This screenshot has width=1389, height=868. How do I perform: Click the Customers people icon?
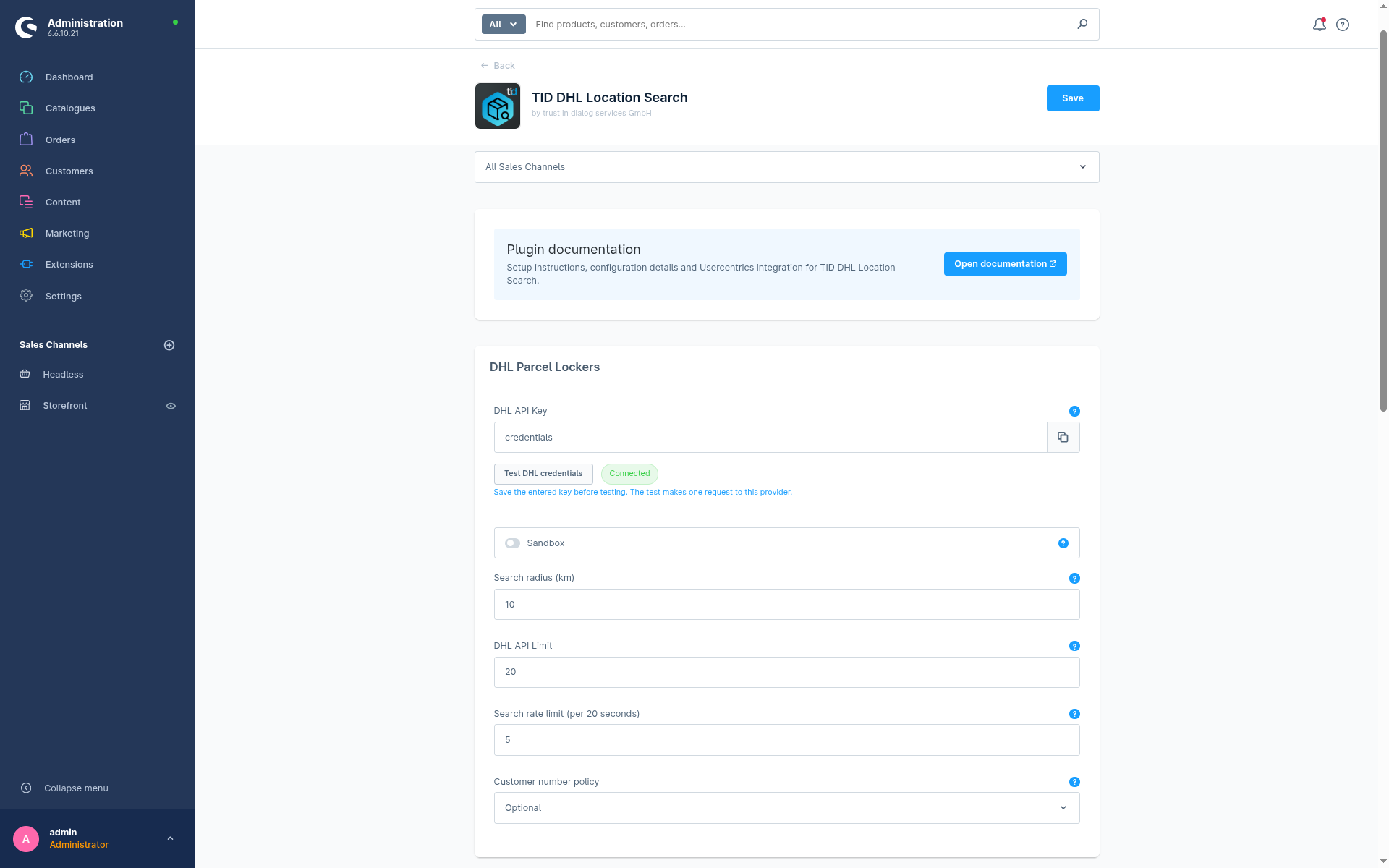point(26,171)
